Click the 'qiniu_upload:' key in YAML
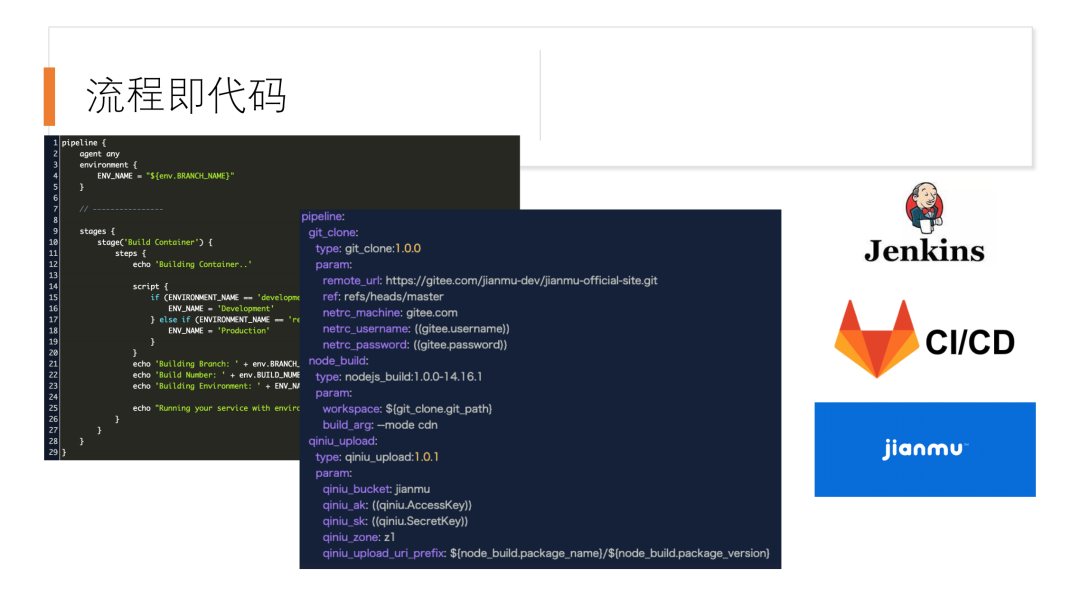This screenshot has height=608, width=1080. coord(342,441)
